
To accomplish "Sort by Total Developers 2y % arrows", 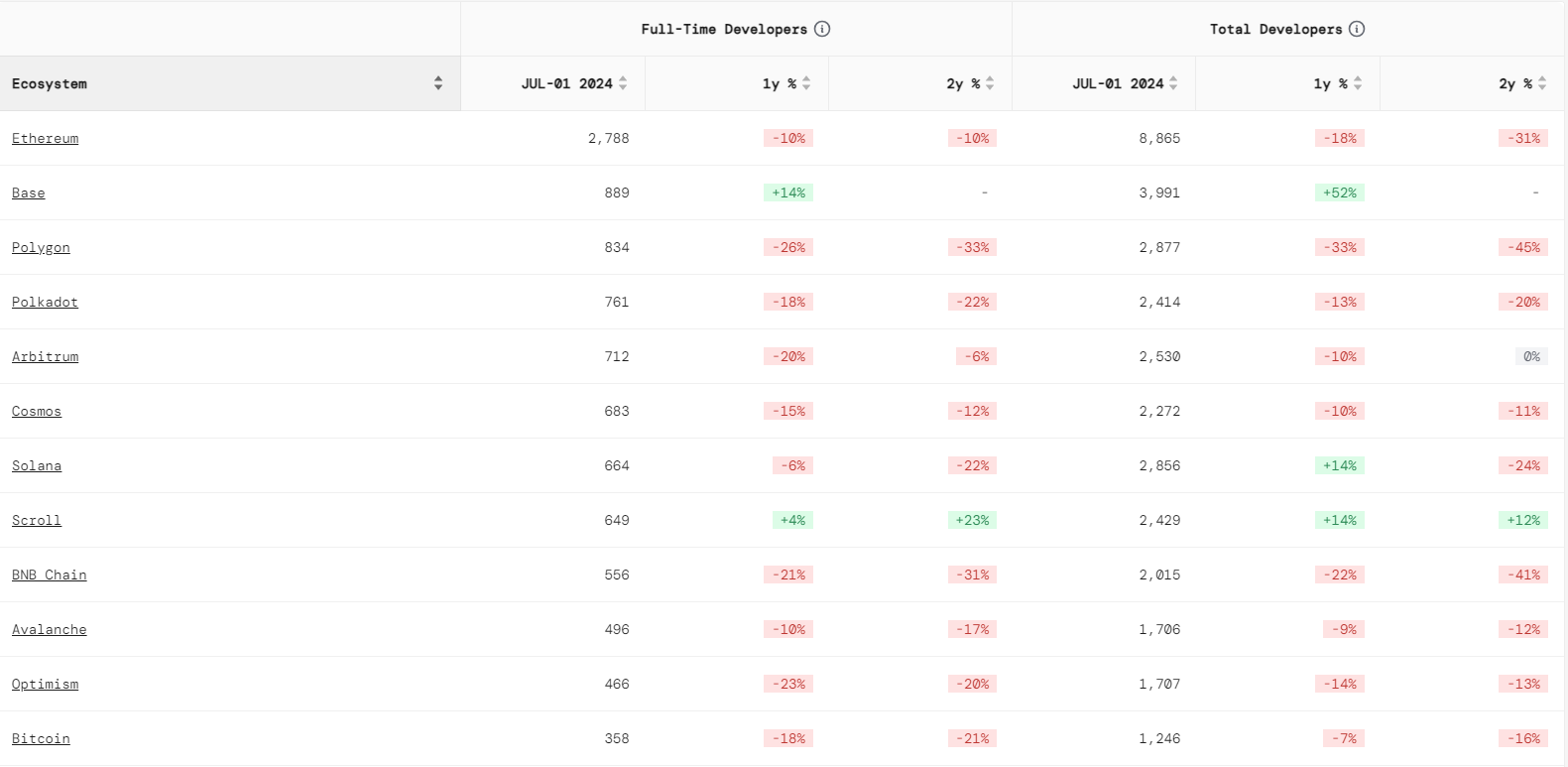I will coord(1542,83).
